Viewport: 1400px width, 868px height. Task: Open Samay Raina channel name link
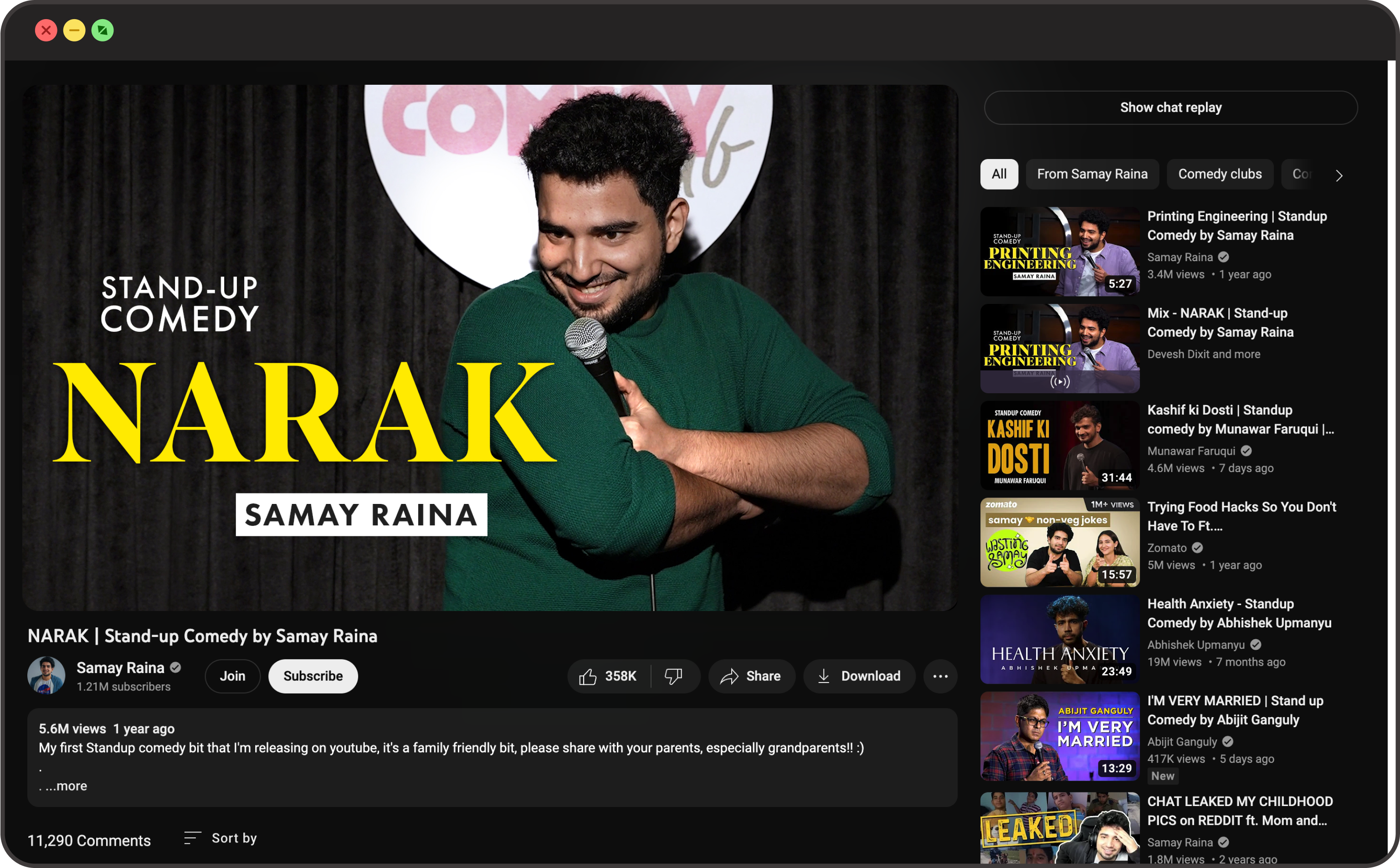121,668
